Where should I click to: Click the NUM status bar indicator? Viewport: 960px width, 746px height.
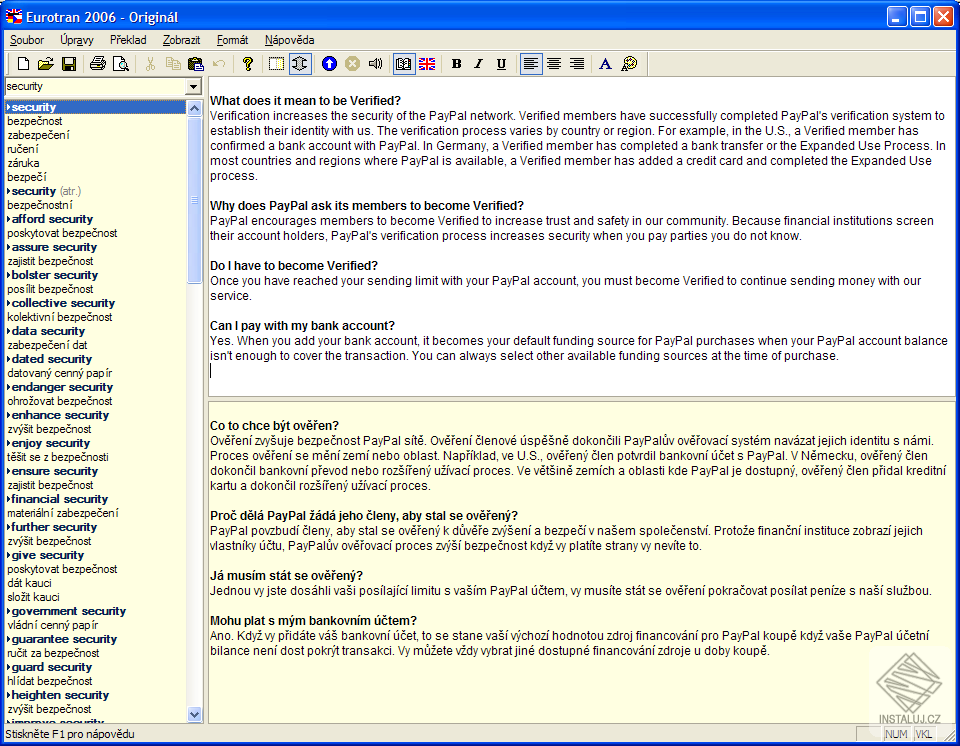[896, 734]
